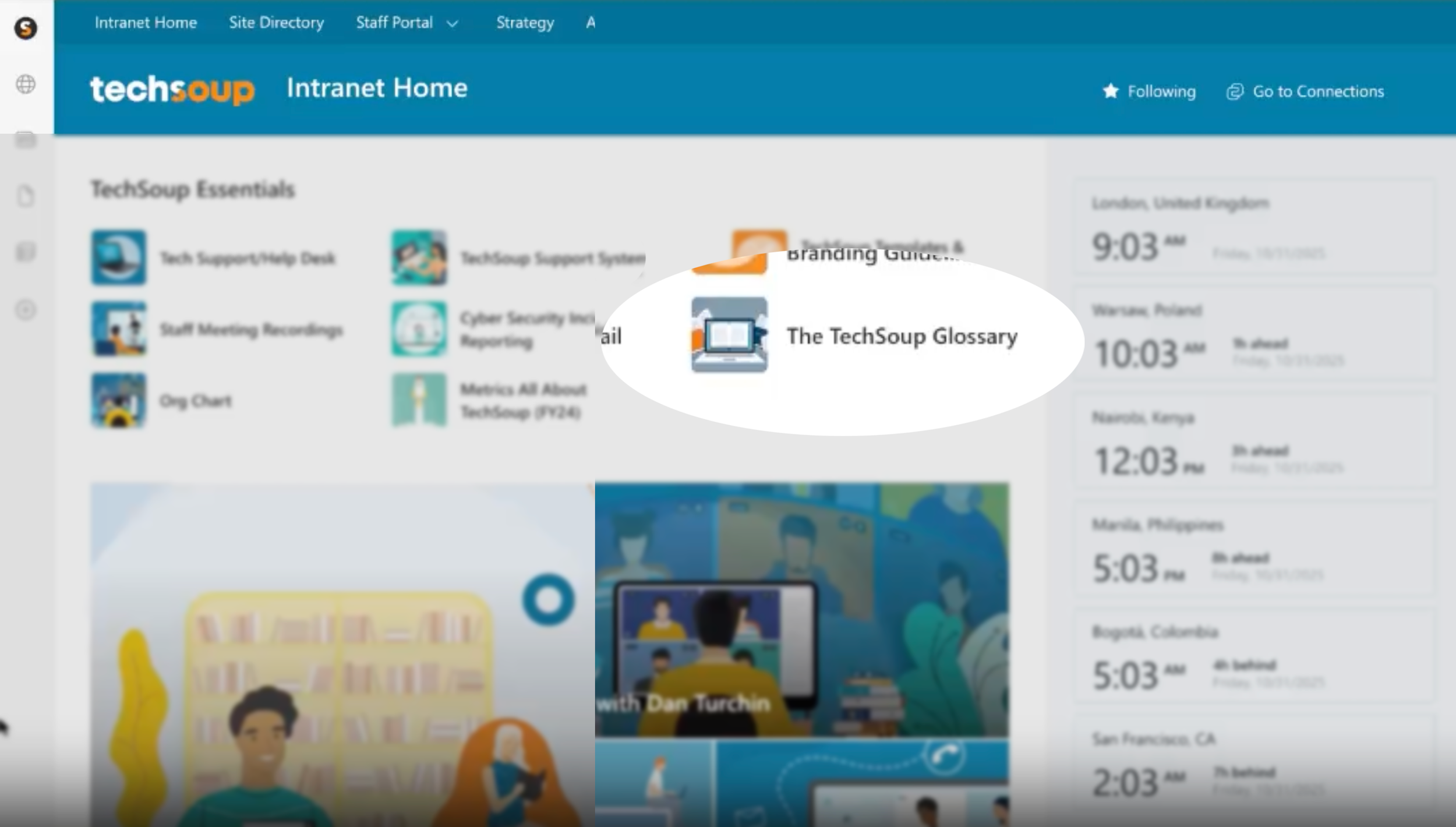This screenshot has height=827, width=1456.
Task: Click Cyber Security Incident Reporting icon
Action: pyautogui.click(x=419, y=329)
